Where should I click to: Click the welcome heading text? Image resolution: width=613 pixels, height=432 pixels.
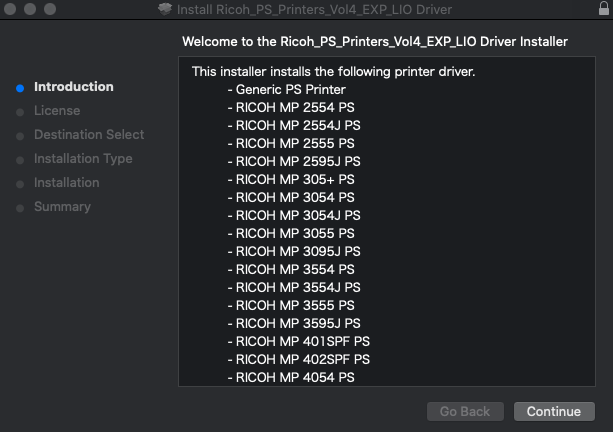(x=375, y=41)
